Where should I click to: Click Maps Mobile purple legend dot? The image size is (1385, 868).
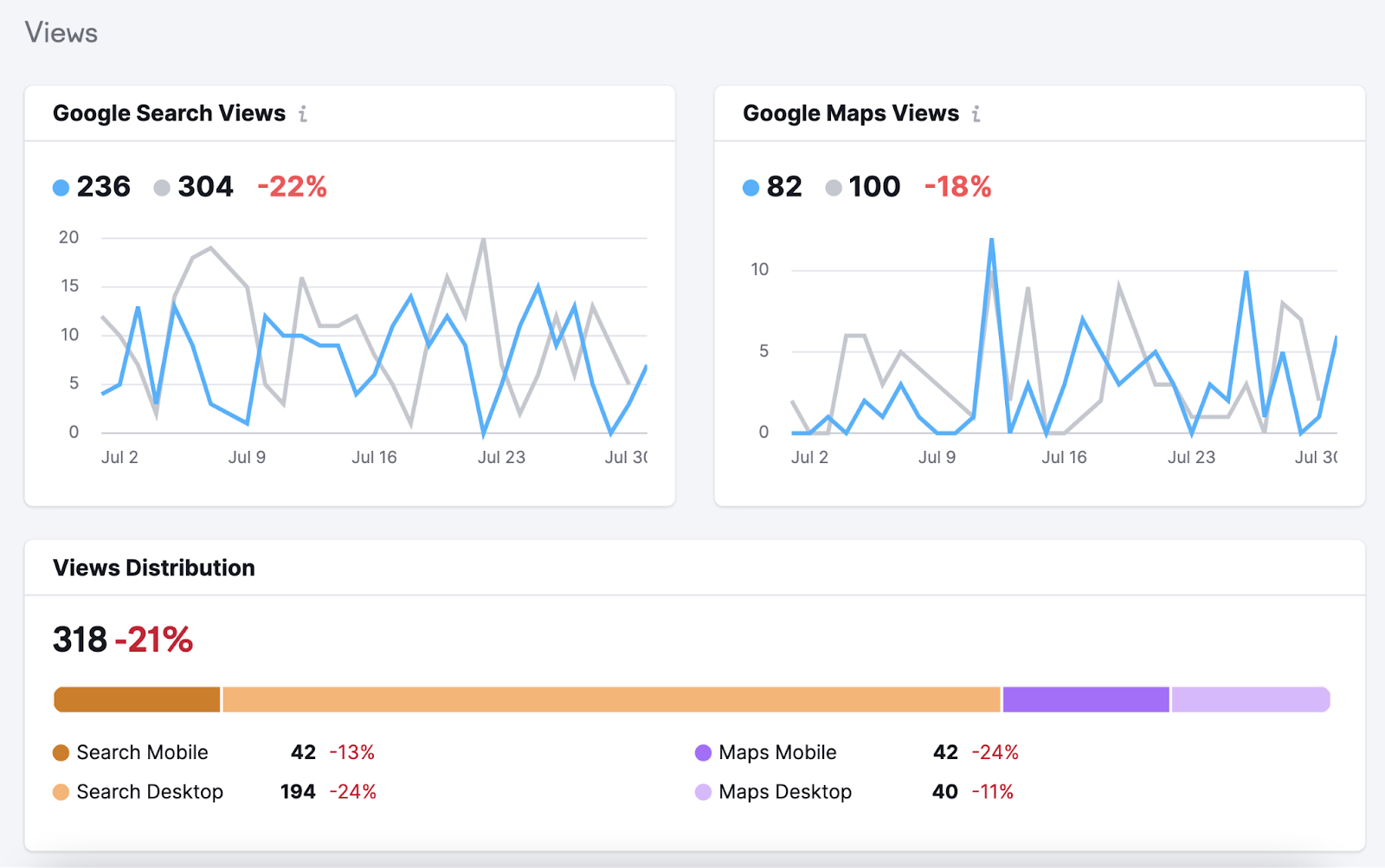tap(703, 753)
